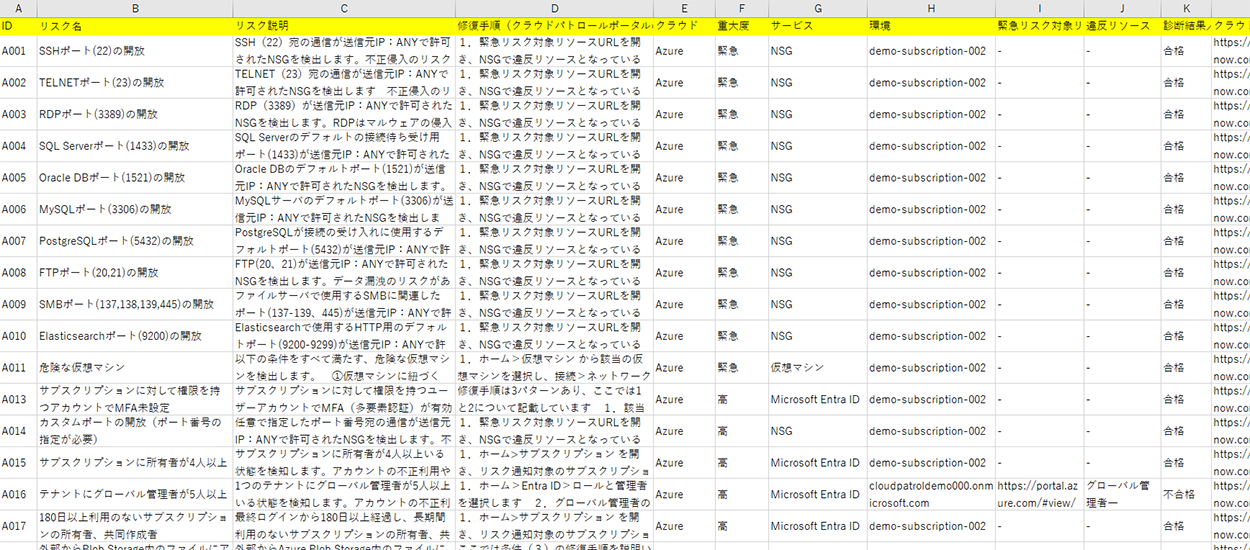Image resolution: width=1250 pixels, height=550 pixels.
Task: Select '高' severity cell in row A014
Action: pyautogui.click(x=741, y=431)
